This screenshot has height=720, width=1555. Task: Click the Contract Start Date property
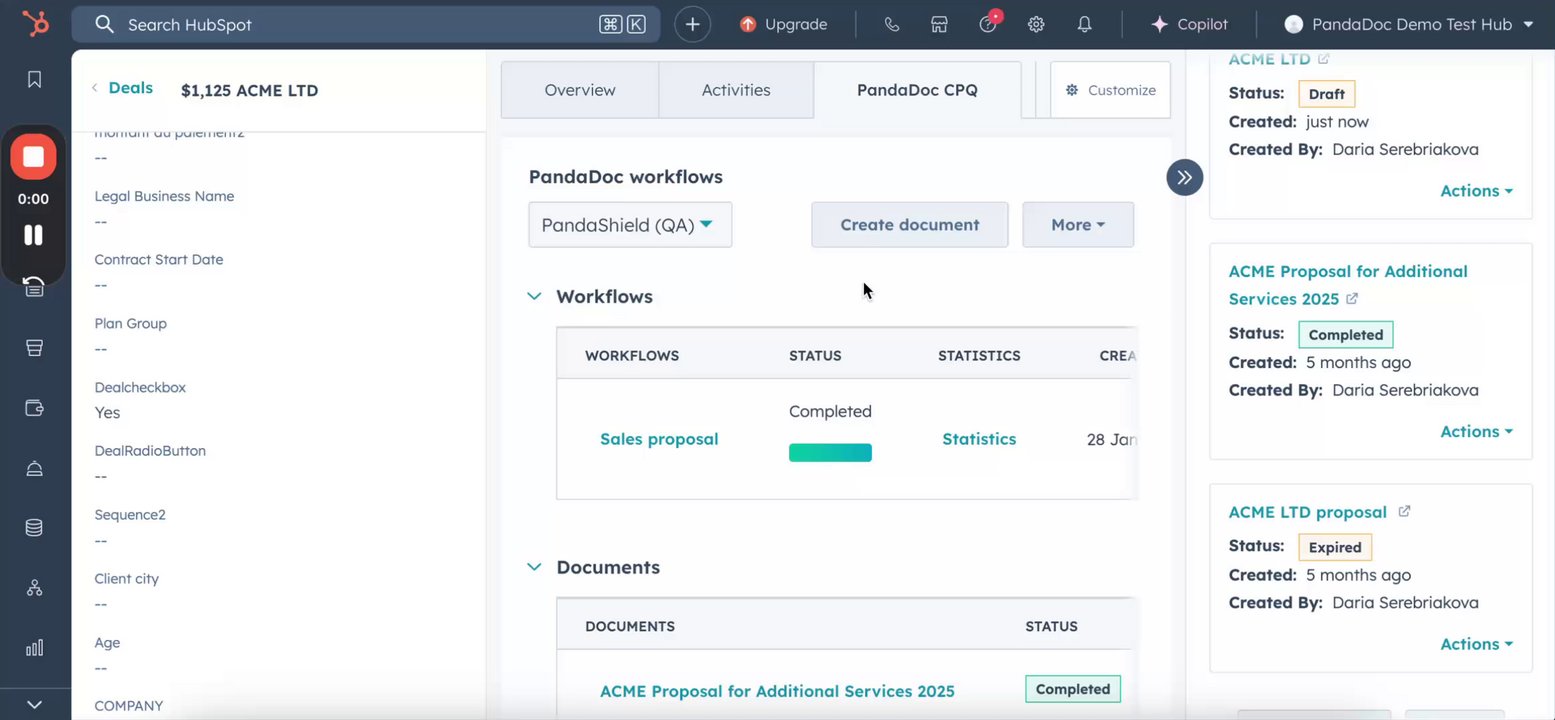tap(159, 259)
